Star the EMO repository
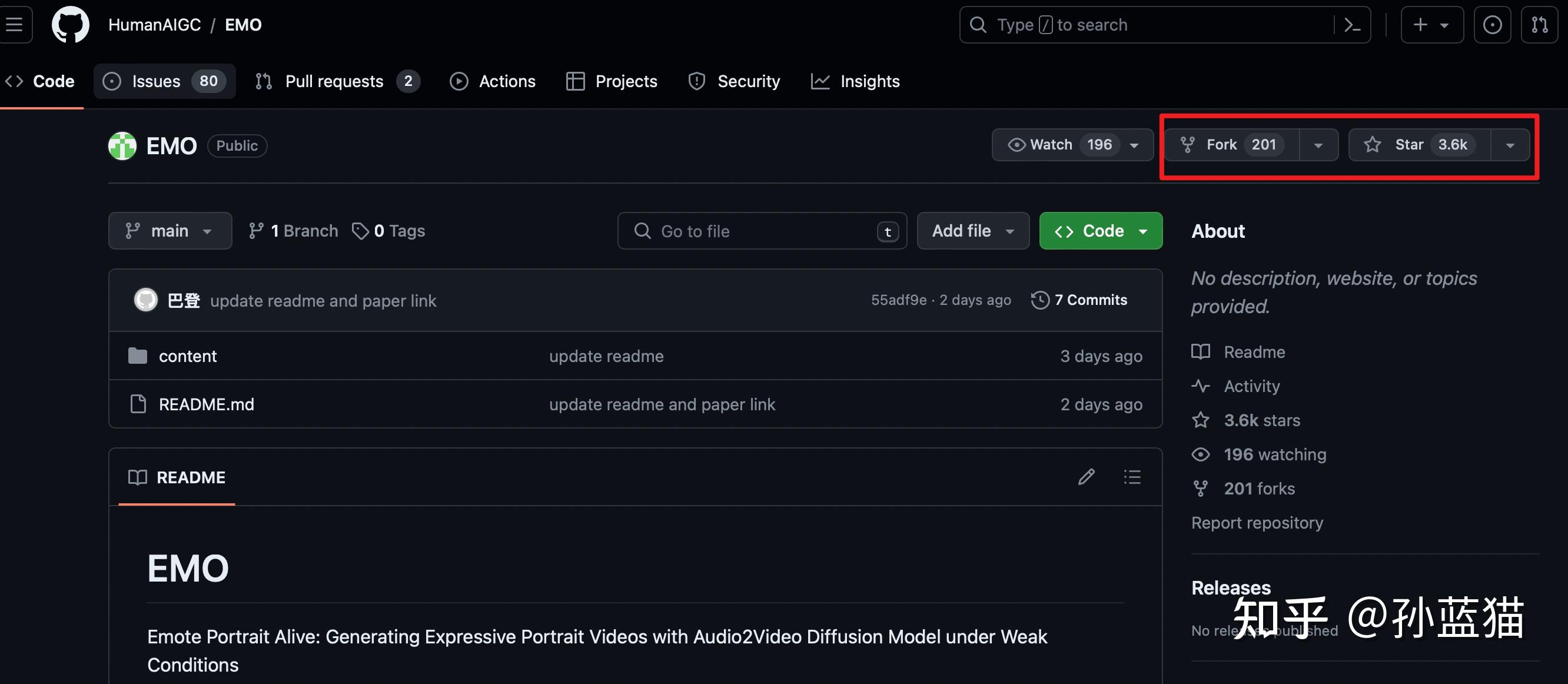Viewport: 1568px width, 684px height. click(1420, 145)
